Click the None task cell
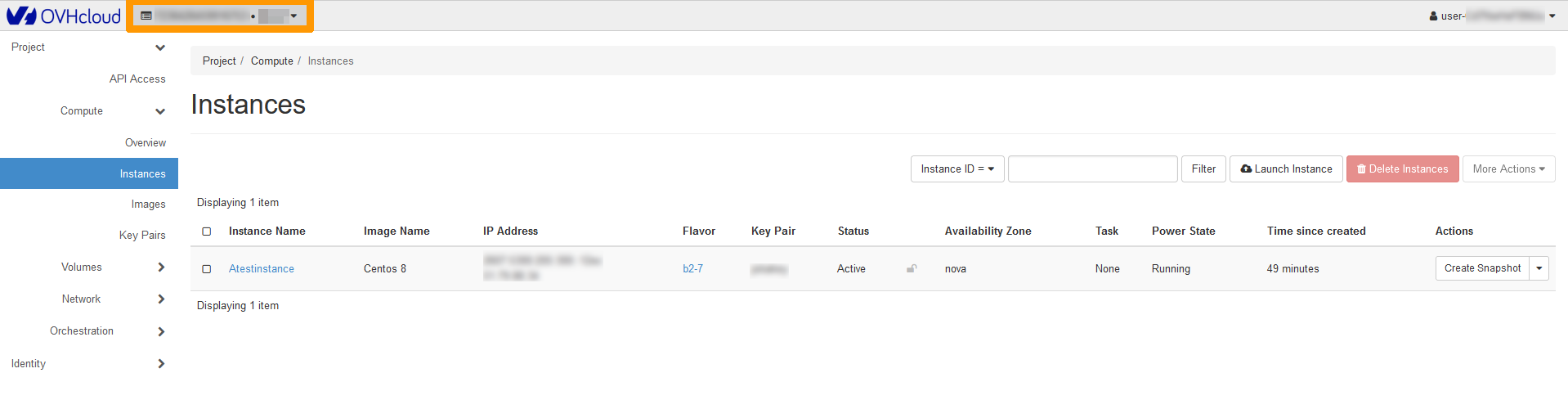The image size is (1568, 418). pos(1108,269)
